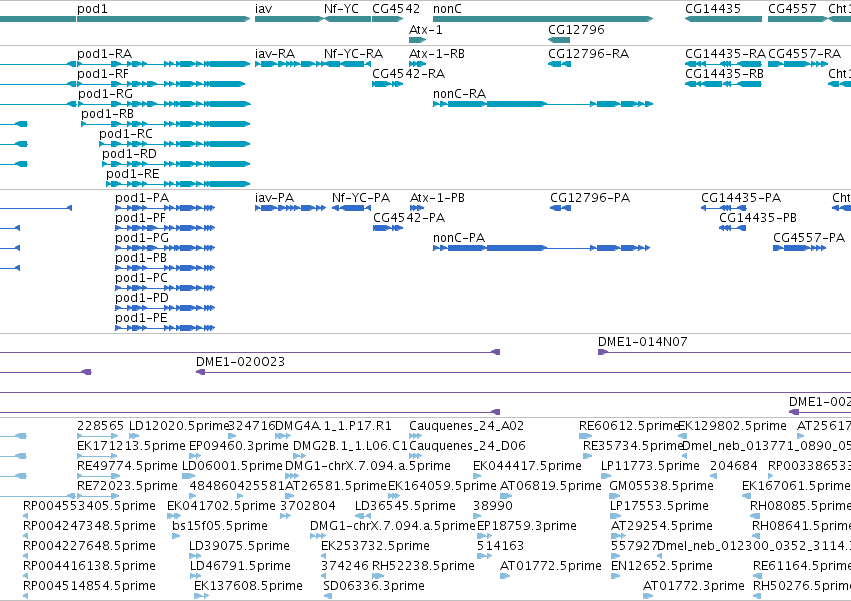Screen dimensions: 851x601
Task: Click protein CG14435-PB
Action: click(758, 218)
